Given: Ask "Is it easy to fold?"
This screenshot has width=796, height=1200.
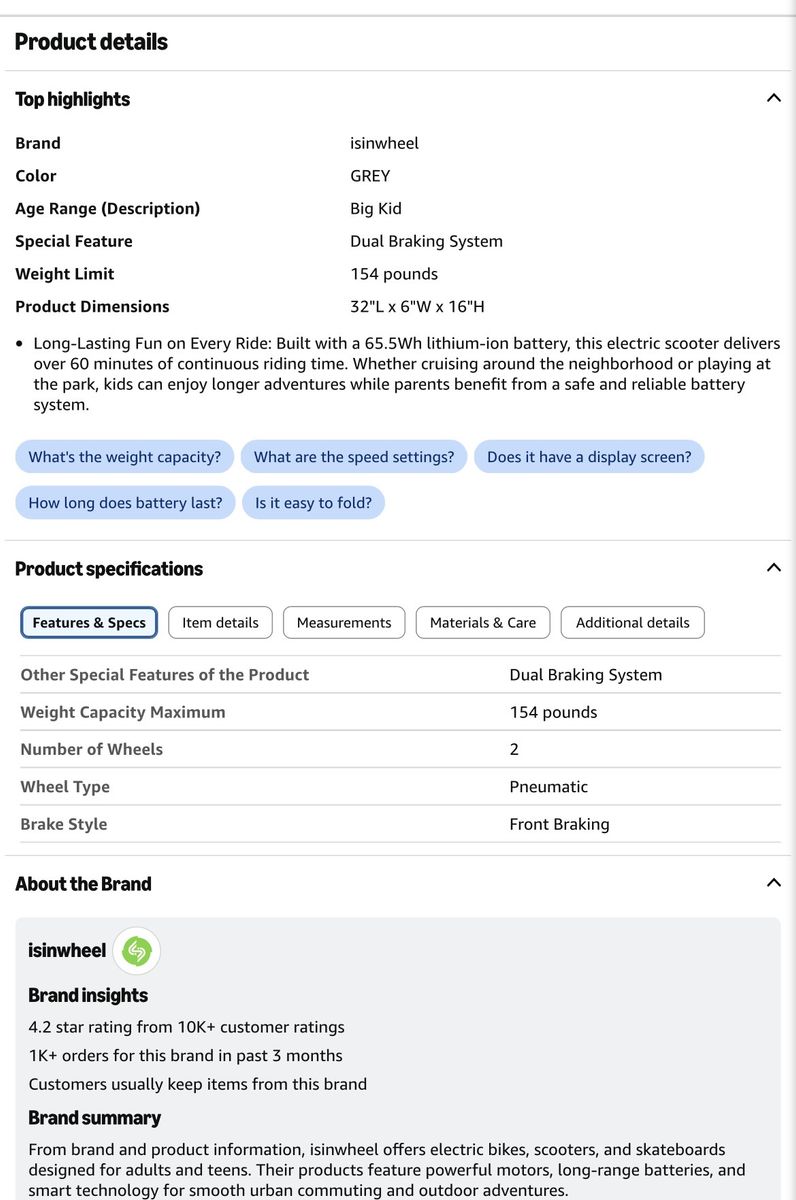Looking at the screenshot, I should [x=313, y=503].
